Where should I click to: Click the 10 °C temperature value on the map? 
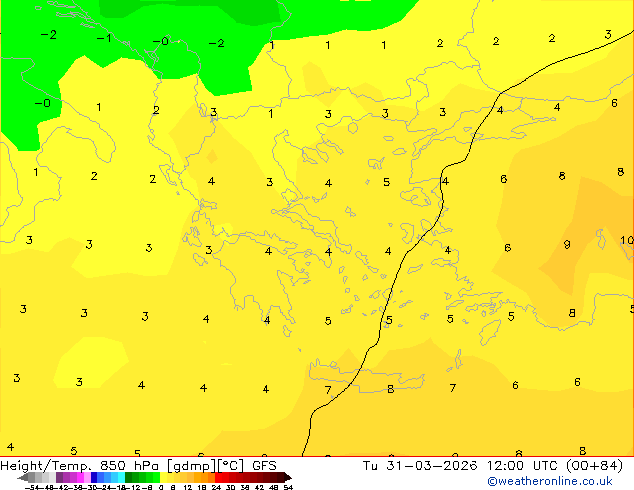627,241
